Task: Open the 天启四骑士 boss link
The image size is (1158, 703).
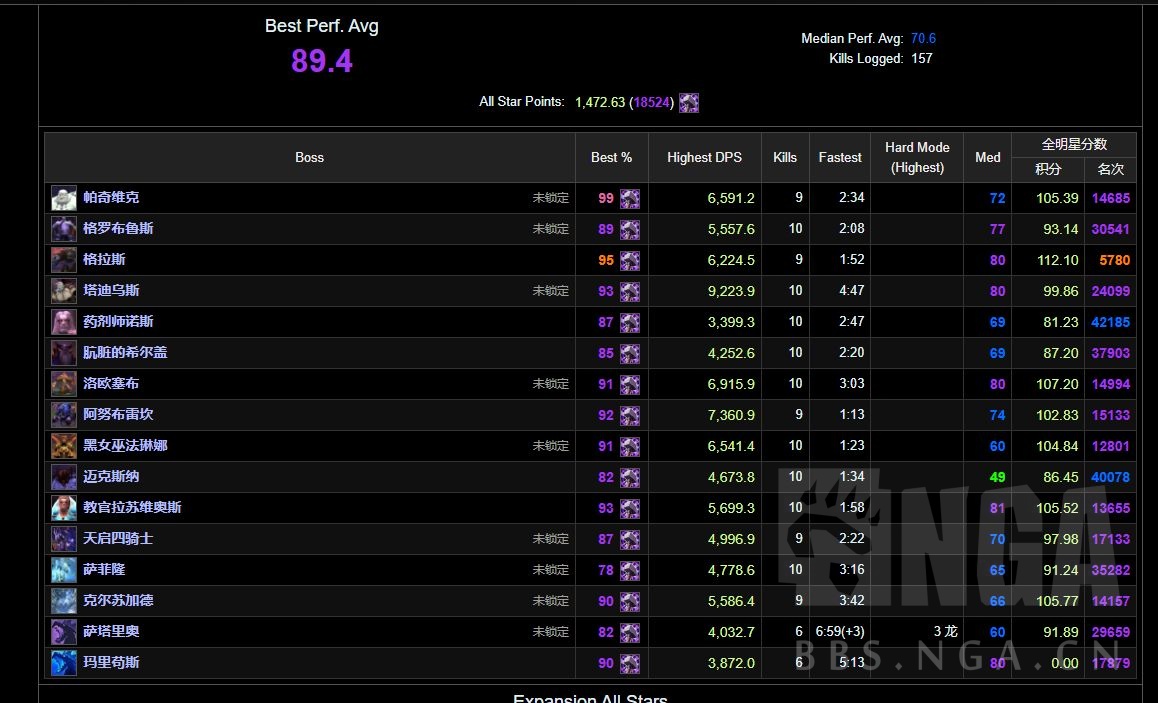Action: pyautogui.click(x=118, y=539)
